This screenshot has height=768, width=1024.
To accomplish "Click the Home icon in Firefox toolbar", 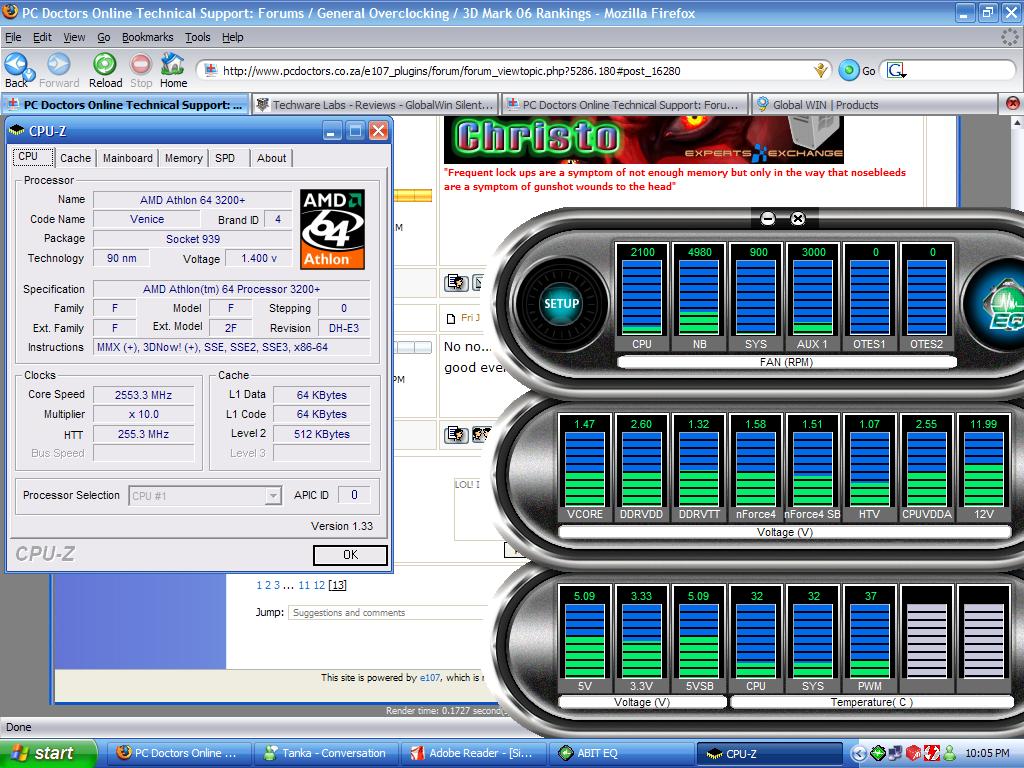I will coord(173,68).
